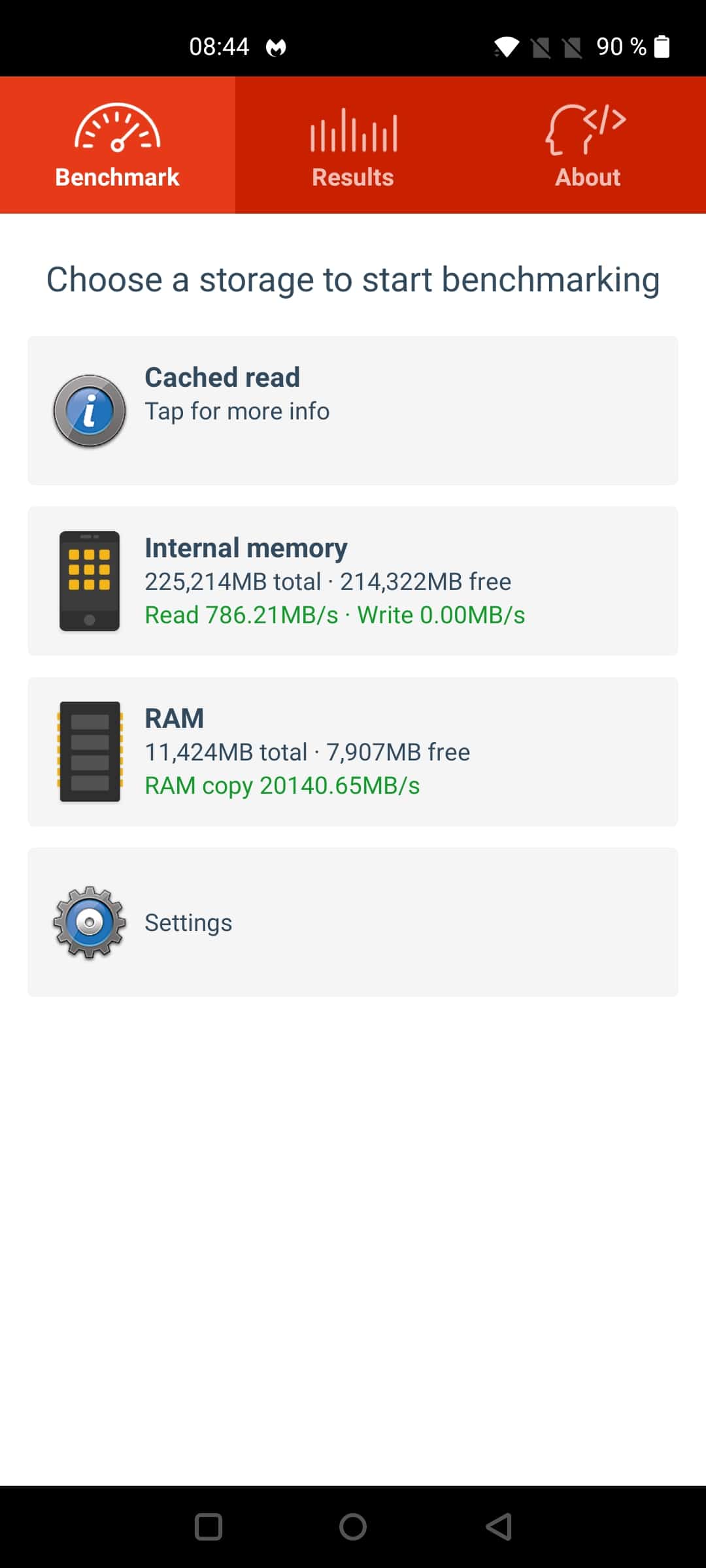Tap the Results bar chart icon
This screenshot has height=1568, width=706.
click(353, 129)
